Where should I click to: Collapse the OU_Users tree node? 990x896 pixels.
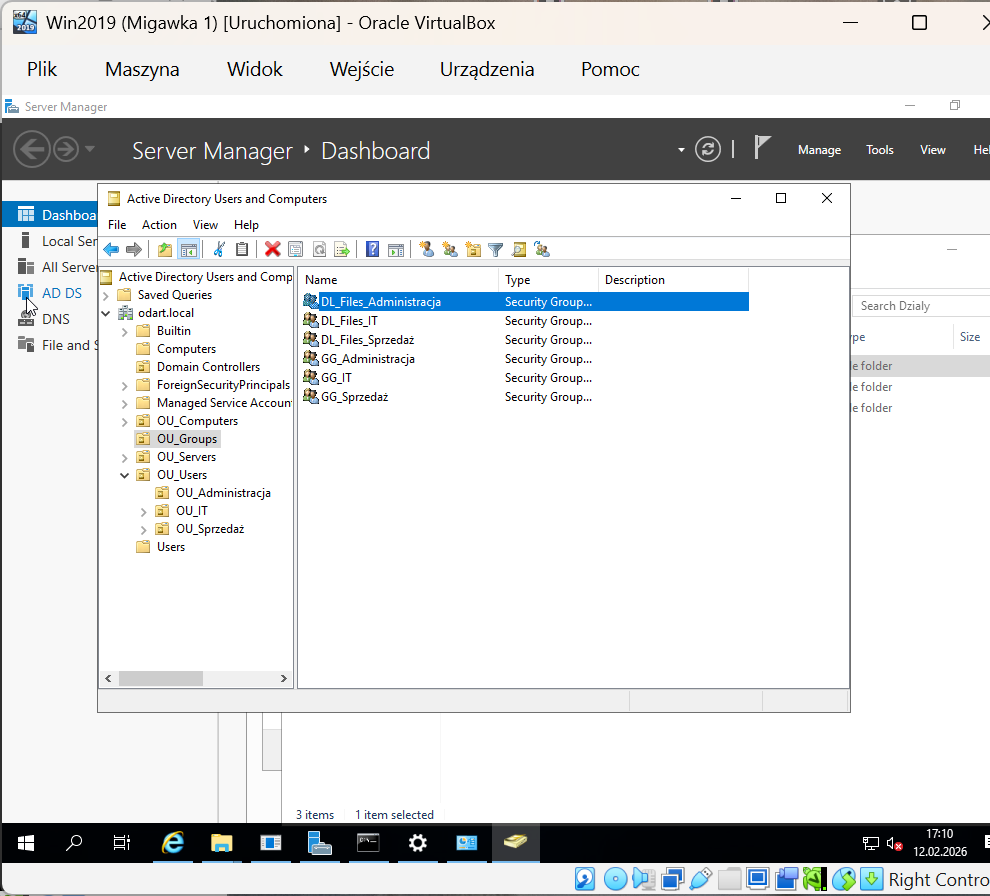124,475
